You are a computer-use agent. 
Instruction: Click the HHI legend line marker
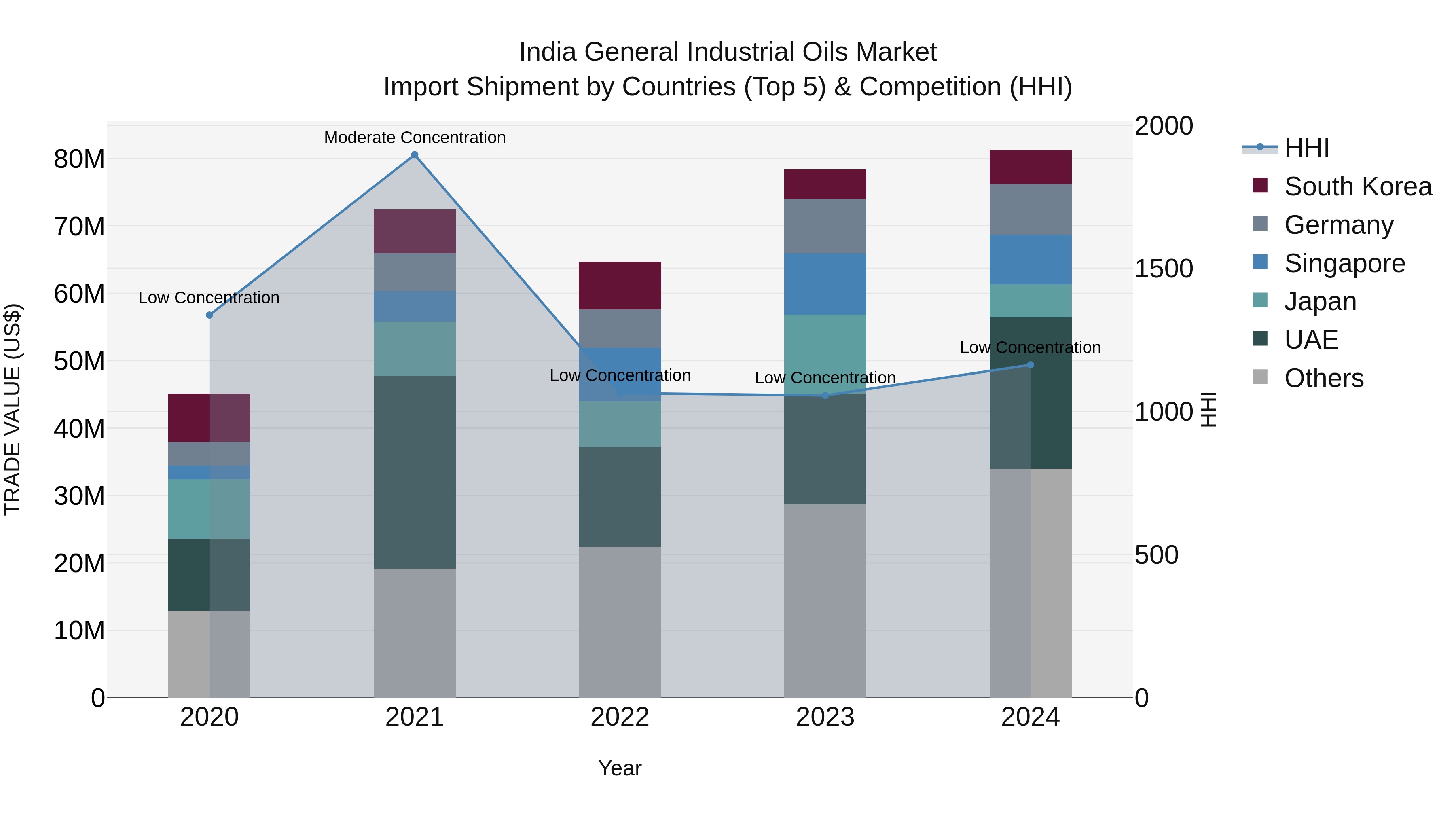1259,148
